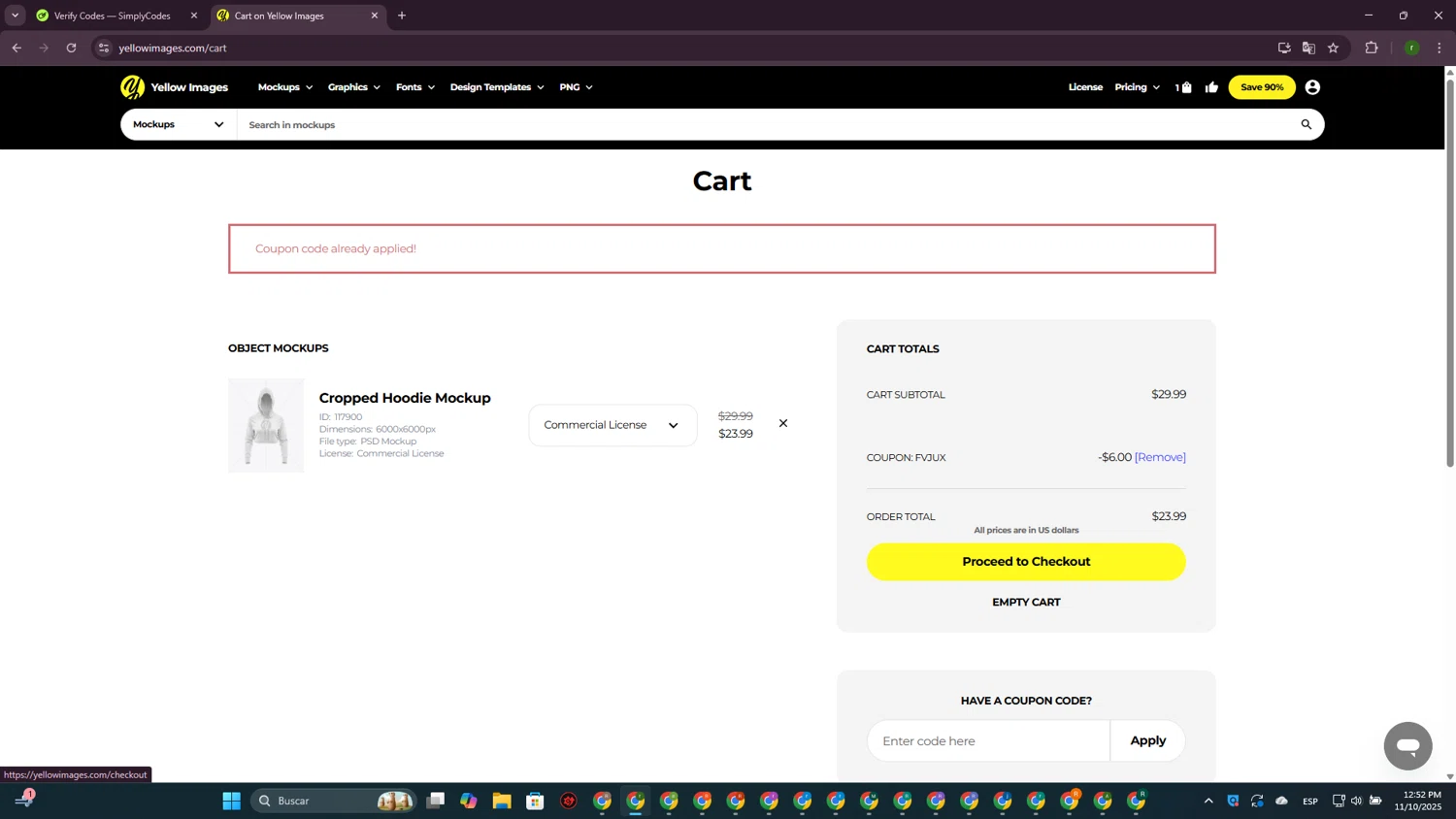Open the Mockups search category dropdown
The image size is (1456, 819).
click(x=179, y=124)
